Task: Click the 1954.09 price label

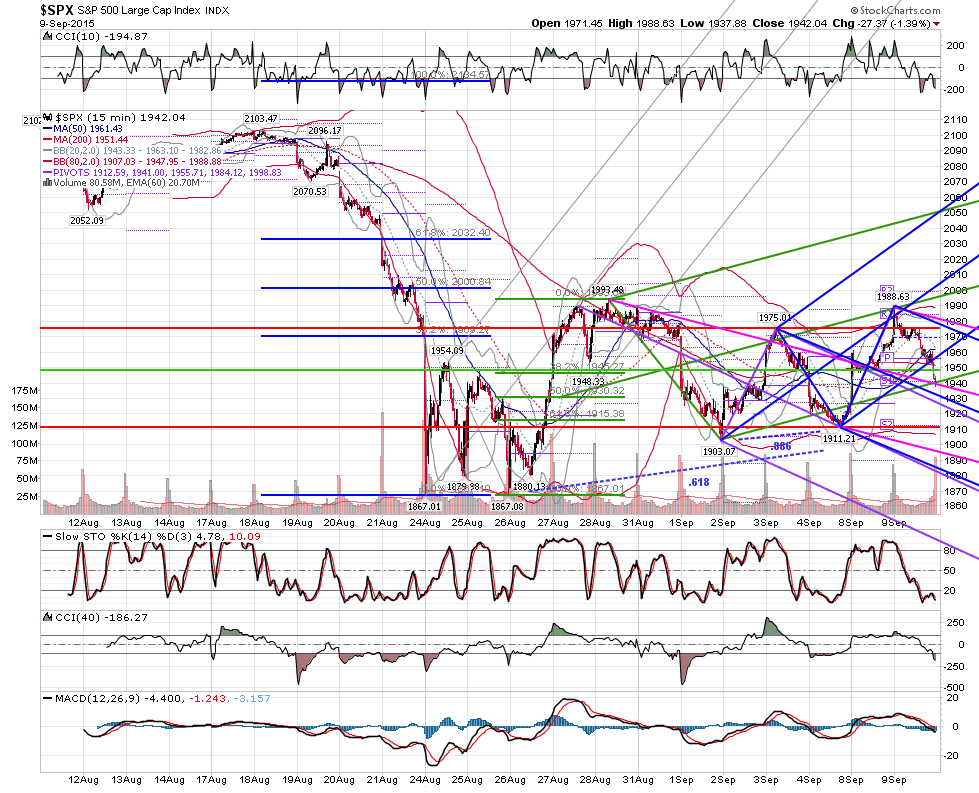Action: (447, 351)
